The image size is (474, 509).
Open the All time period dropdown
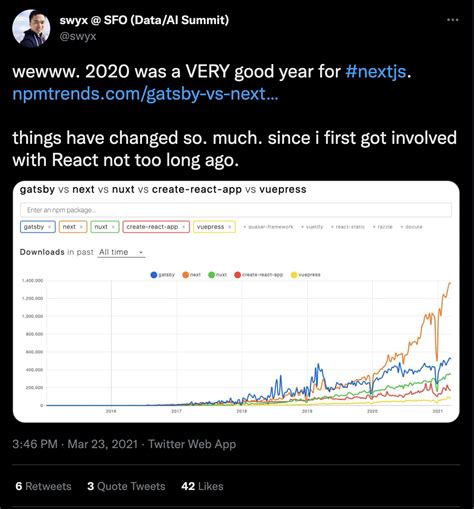[121, 252]
